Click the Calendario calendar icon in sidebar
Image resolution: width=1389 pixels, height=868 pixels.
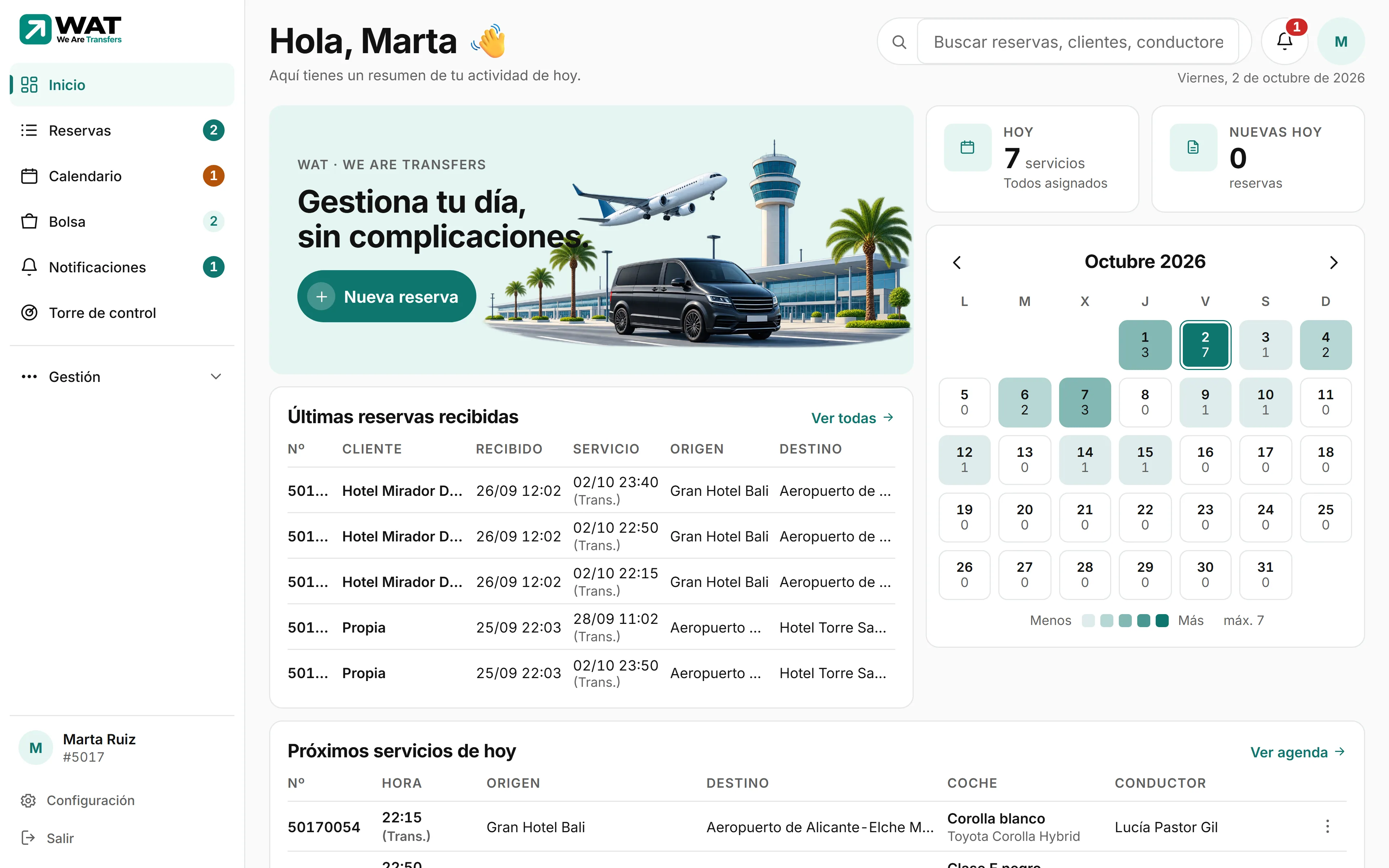29,176
